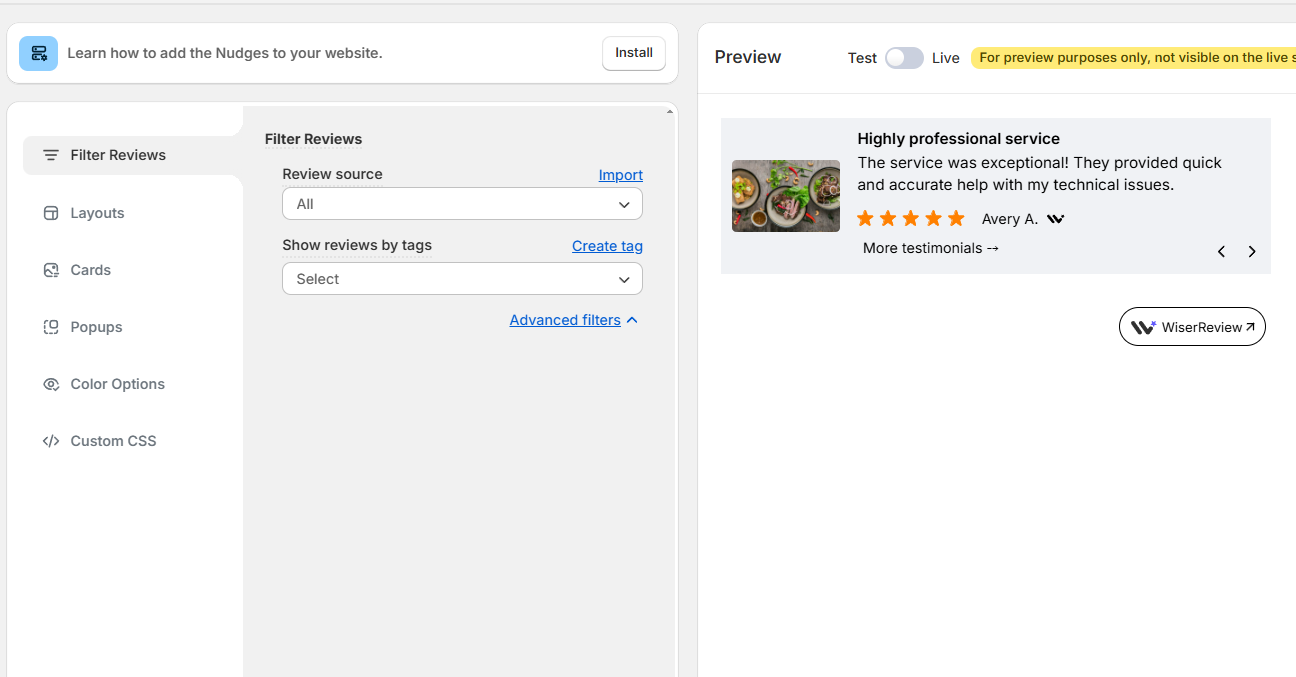The height and width of the screenshot is (677, 1296).
Task: Click the Custom CSS code icon
Action: click(51, 441)
